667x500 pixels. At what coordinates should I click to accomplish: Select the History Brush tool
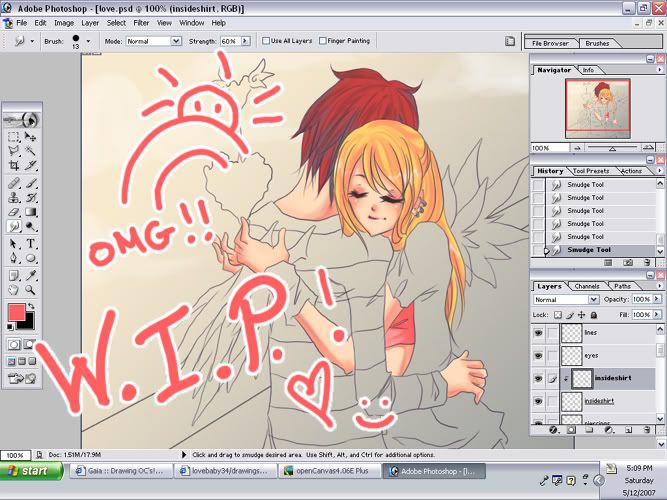30,197
